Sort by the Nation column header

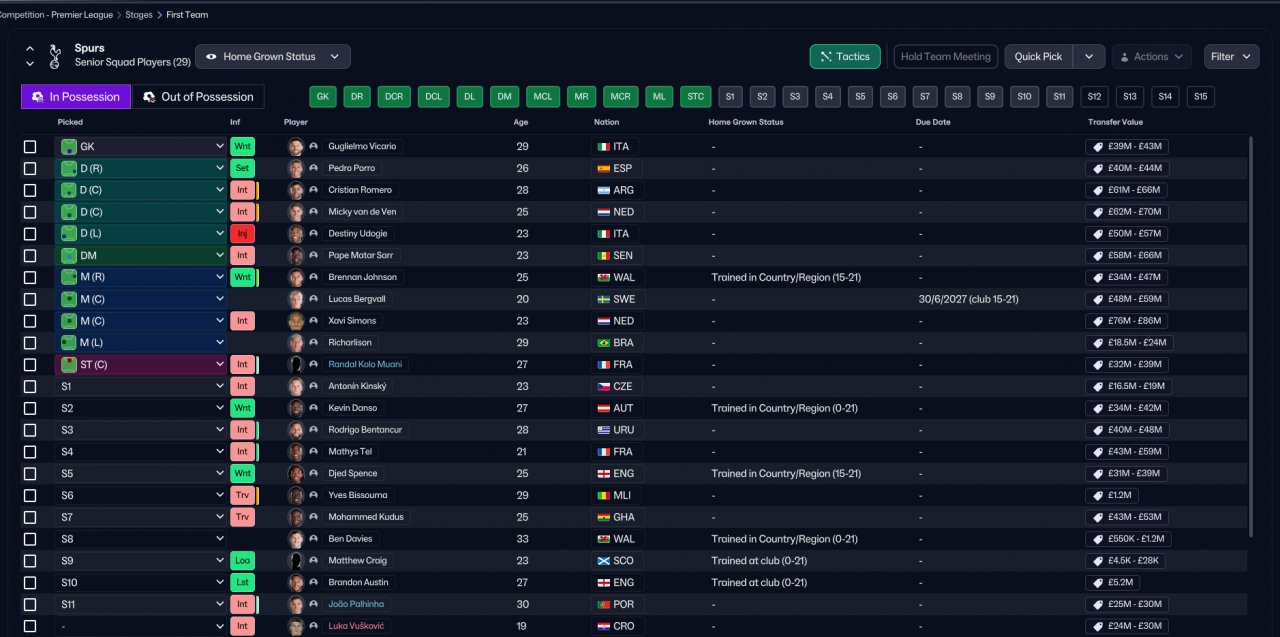tap(606, 122)
